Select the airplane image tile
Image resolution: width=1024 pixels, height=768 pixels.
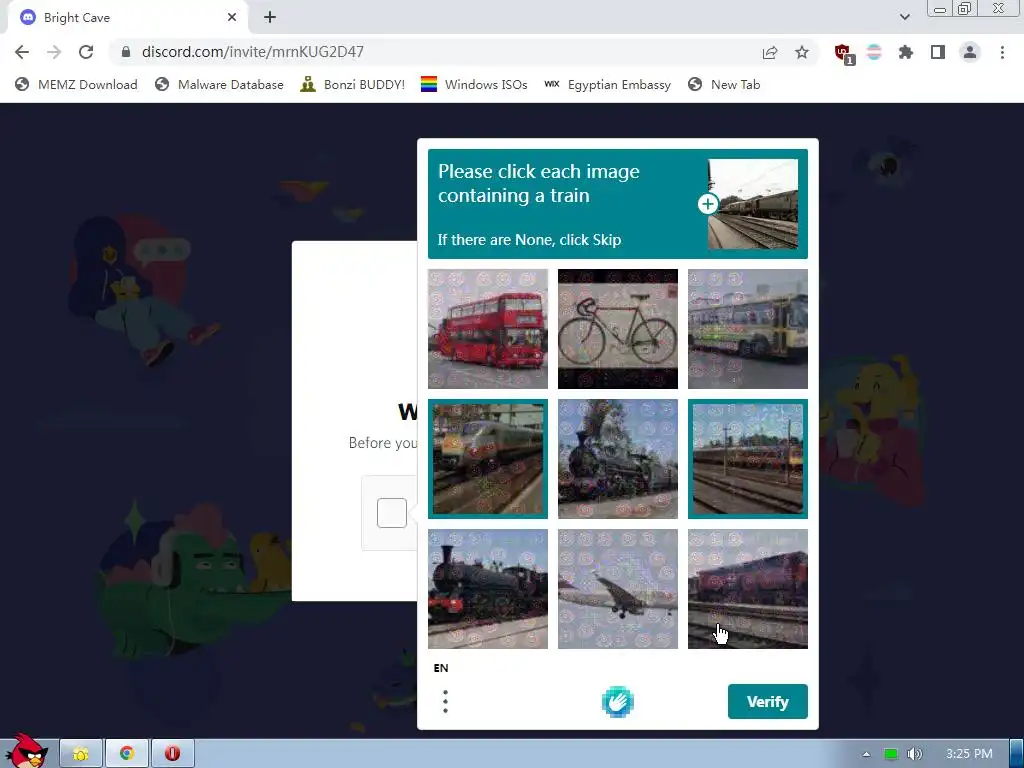tap(618, 588)
